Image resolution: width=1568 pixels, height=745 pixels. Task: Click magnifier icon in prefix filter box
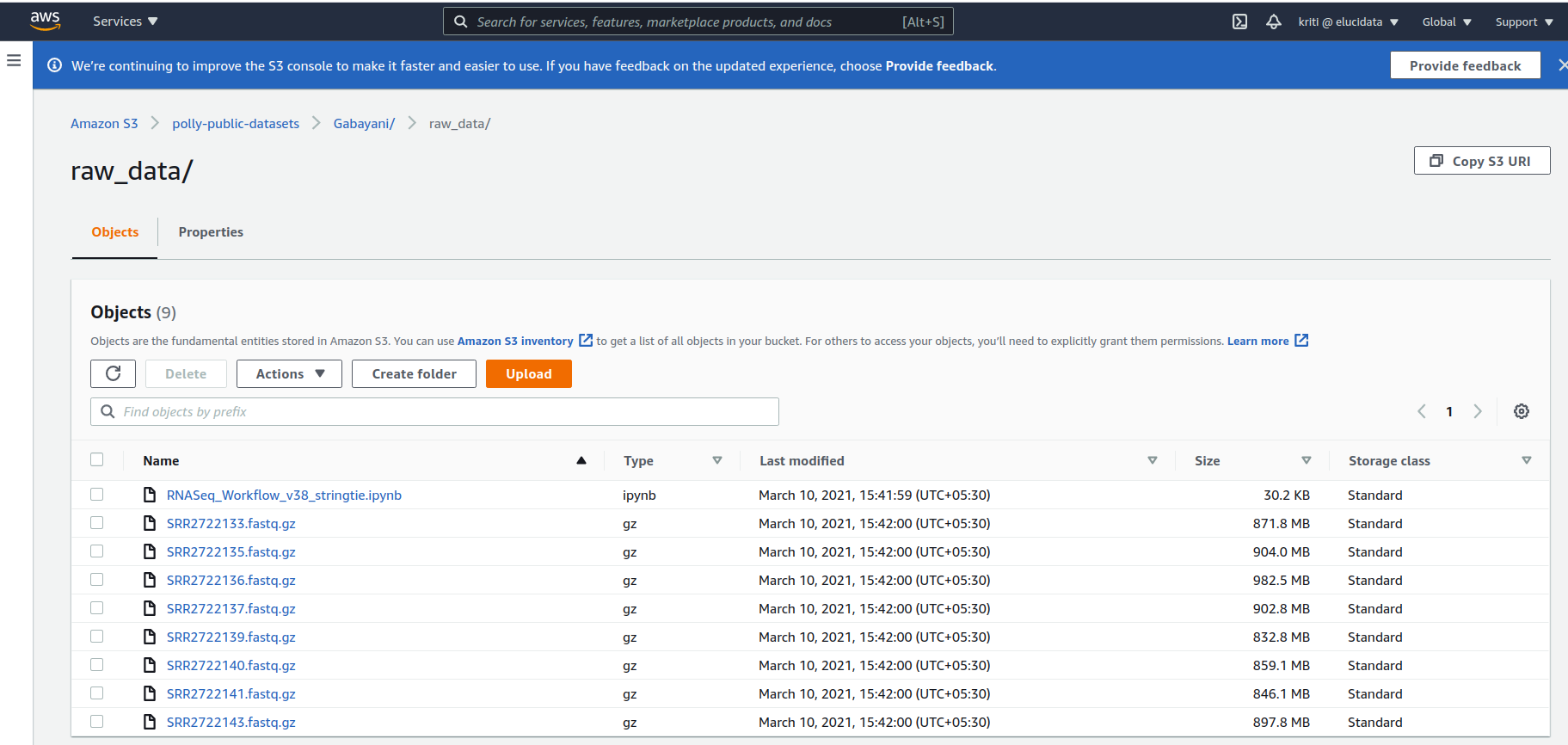click(x=108, y=411)
